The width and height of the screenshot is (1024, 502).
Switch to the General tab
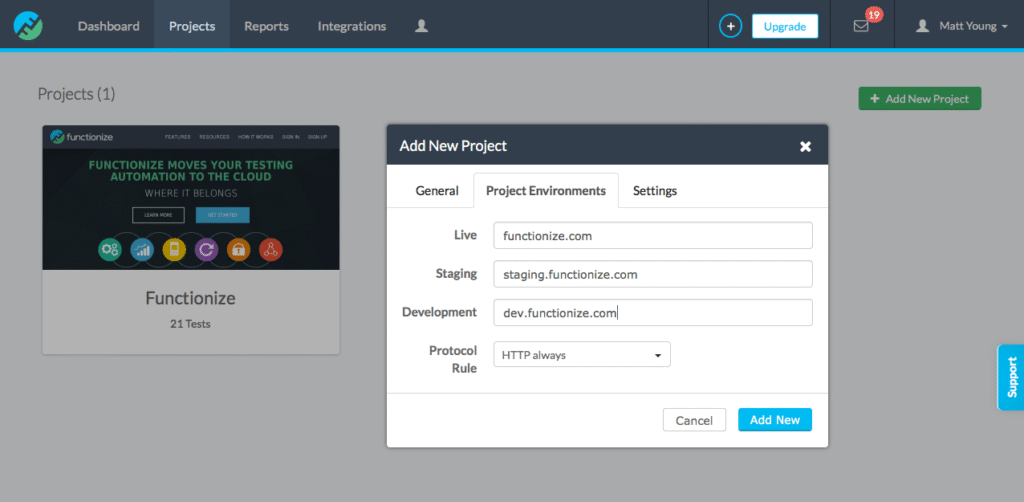(x=437, y=190)
